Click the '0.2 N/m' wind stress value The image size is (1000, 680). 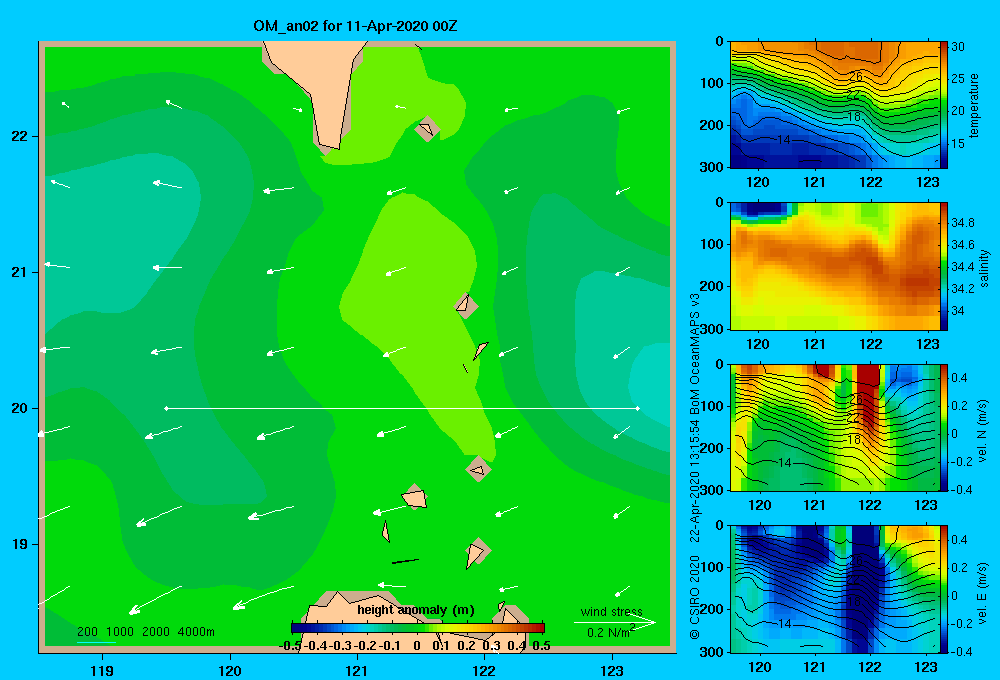(609, 632)
